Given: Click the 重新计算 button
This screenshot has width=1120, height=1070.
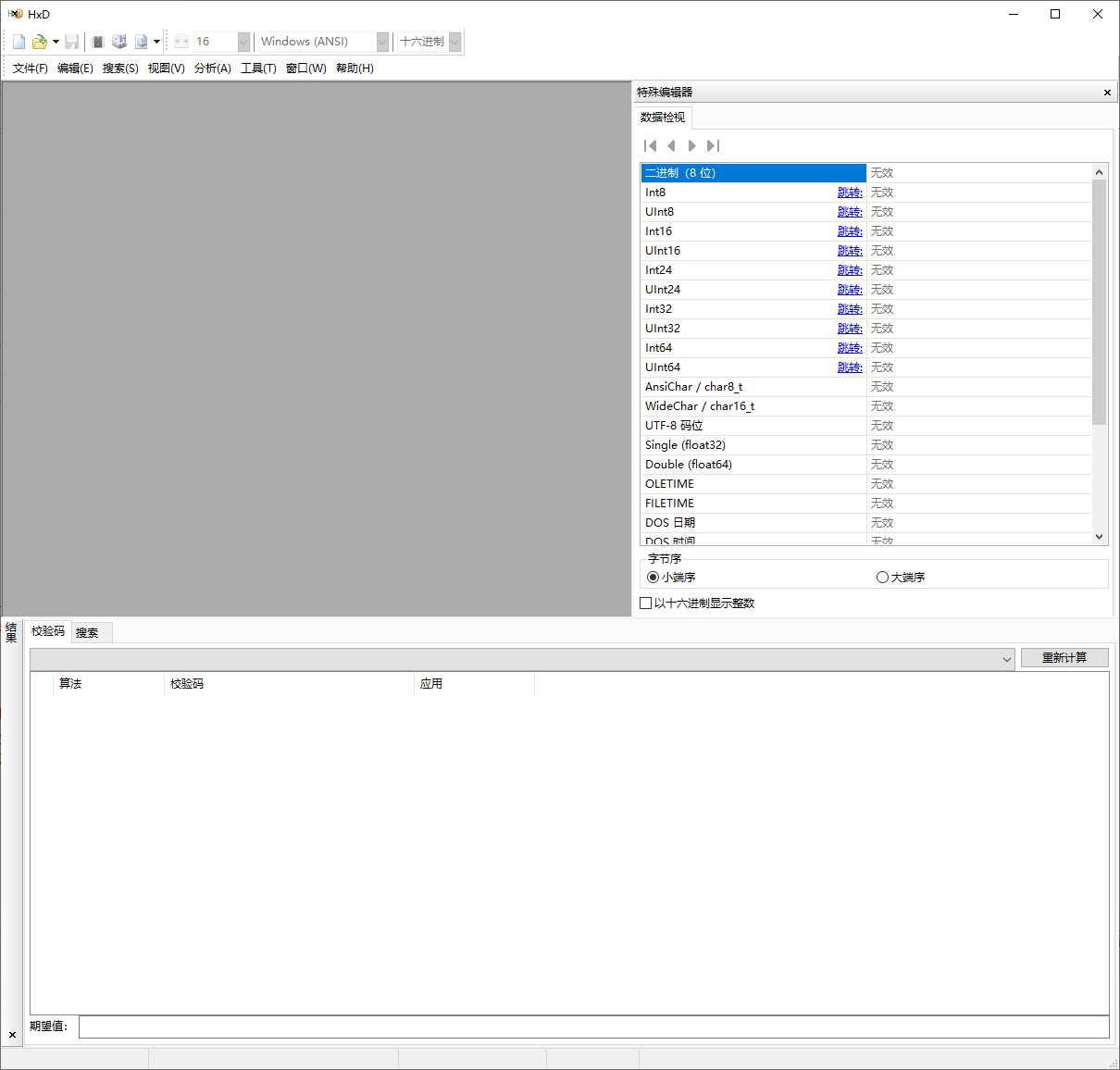Looking at the screenshot, I should 1064,658.
